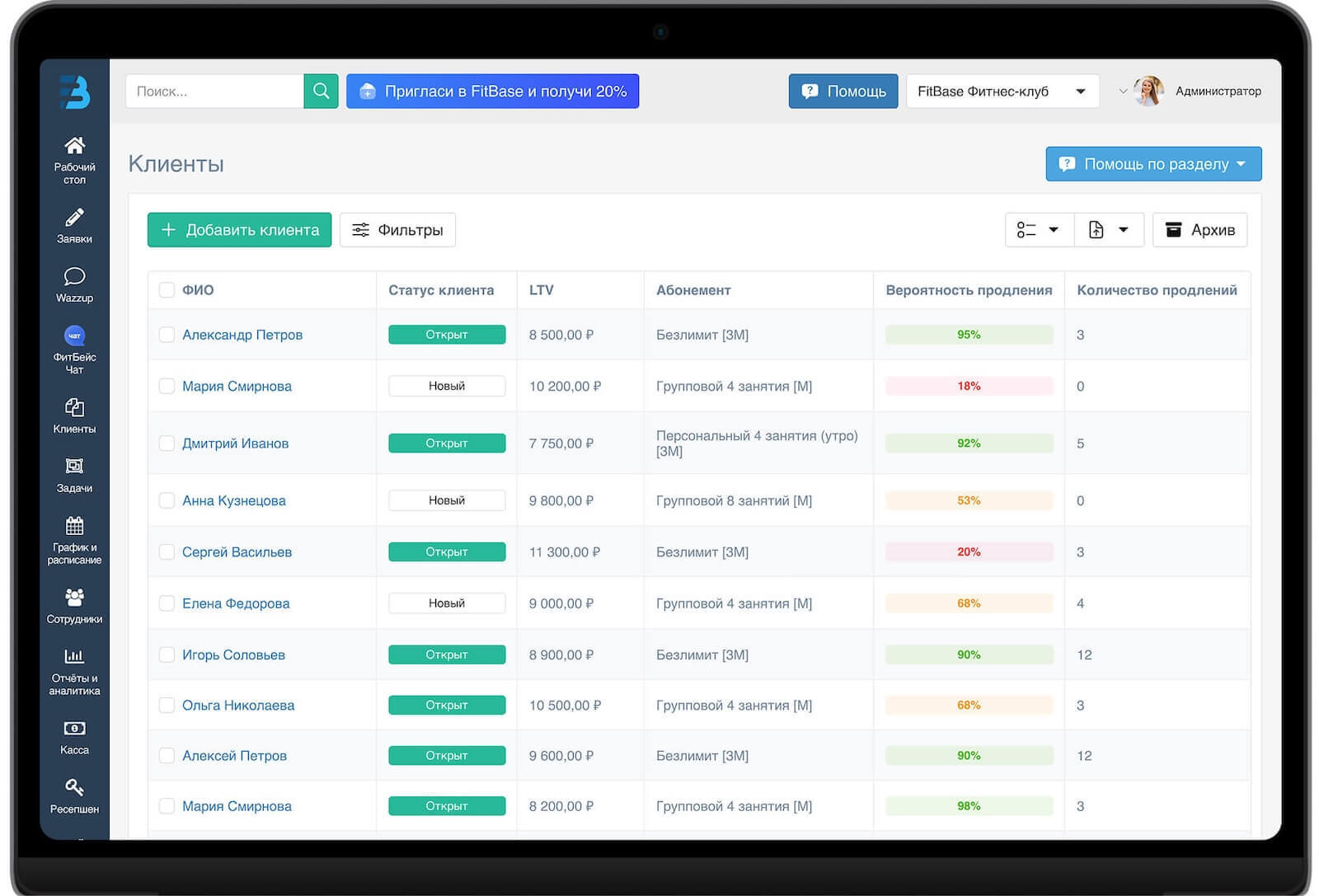Viewport: 1319px width, 896px height.
Task: Open the Фильтры button
Action: pyautogui.click(x=397, y=230)
